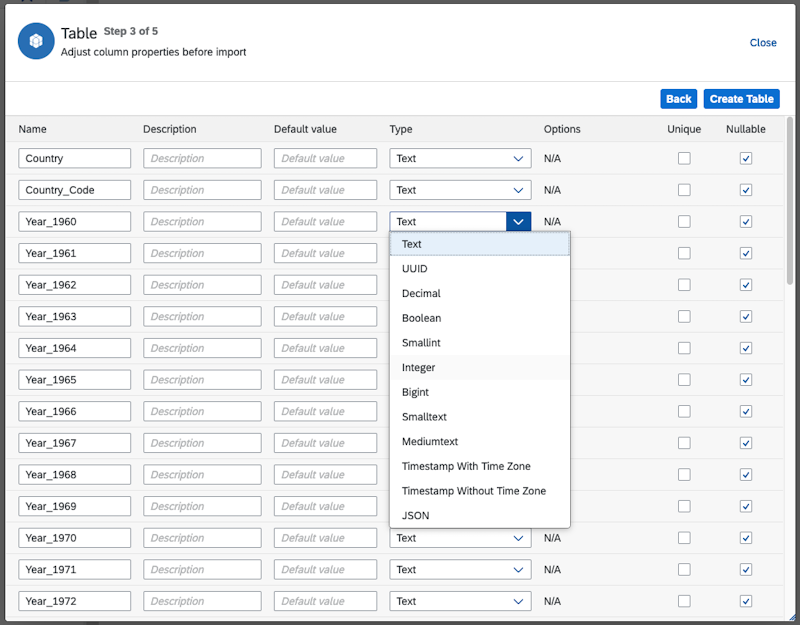Click the "Step 3 of 5" label
The height and width of the screenshot is (625, 800).
click(131, 31)
